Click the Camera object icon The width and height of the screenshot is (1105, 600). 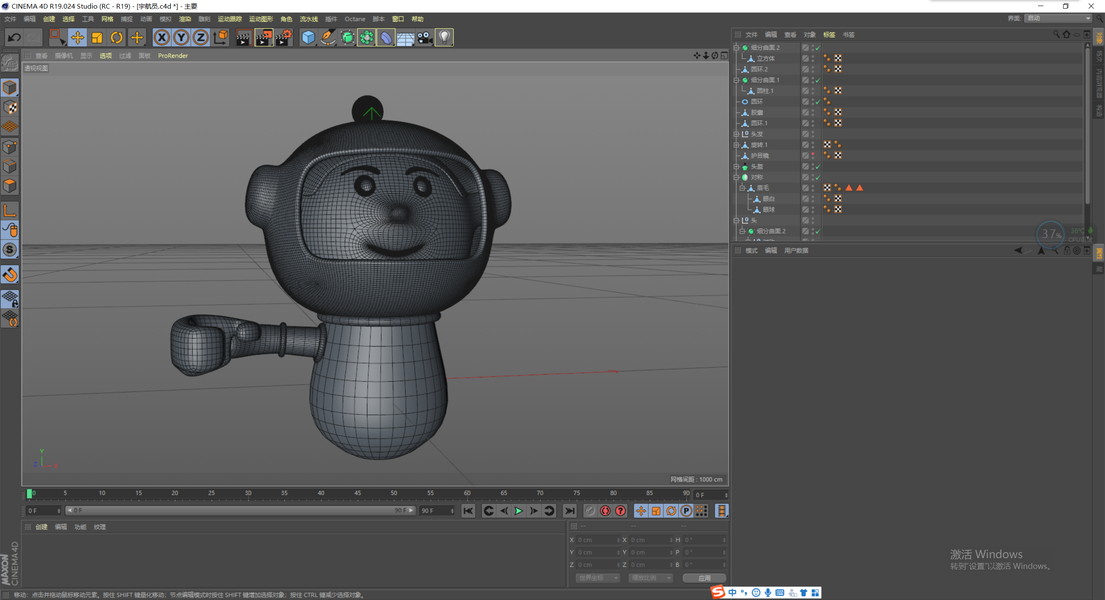coord(425,38)
